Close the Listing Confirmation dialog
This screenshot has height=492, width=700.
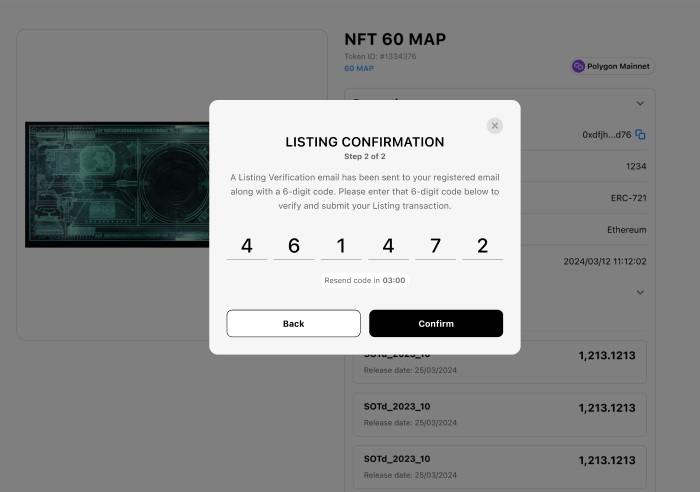495,126
